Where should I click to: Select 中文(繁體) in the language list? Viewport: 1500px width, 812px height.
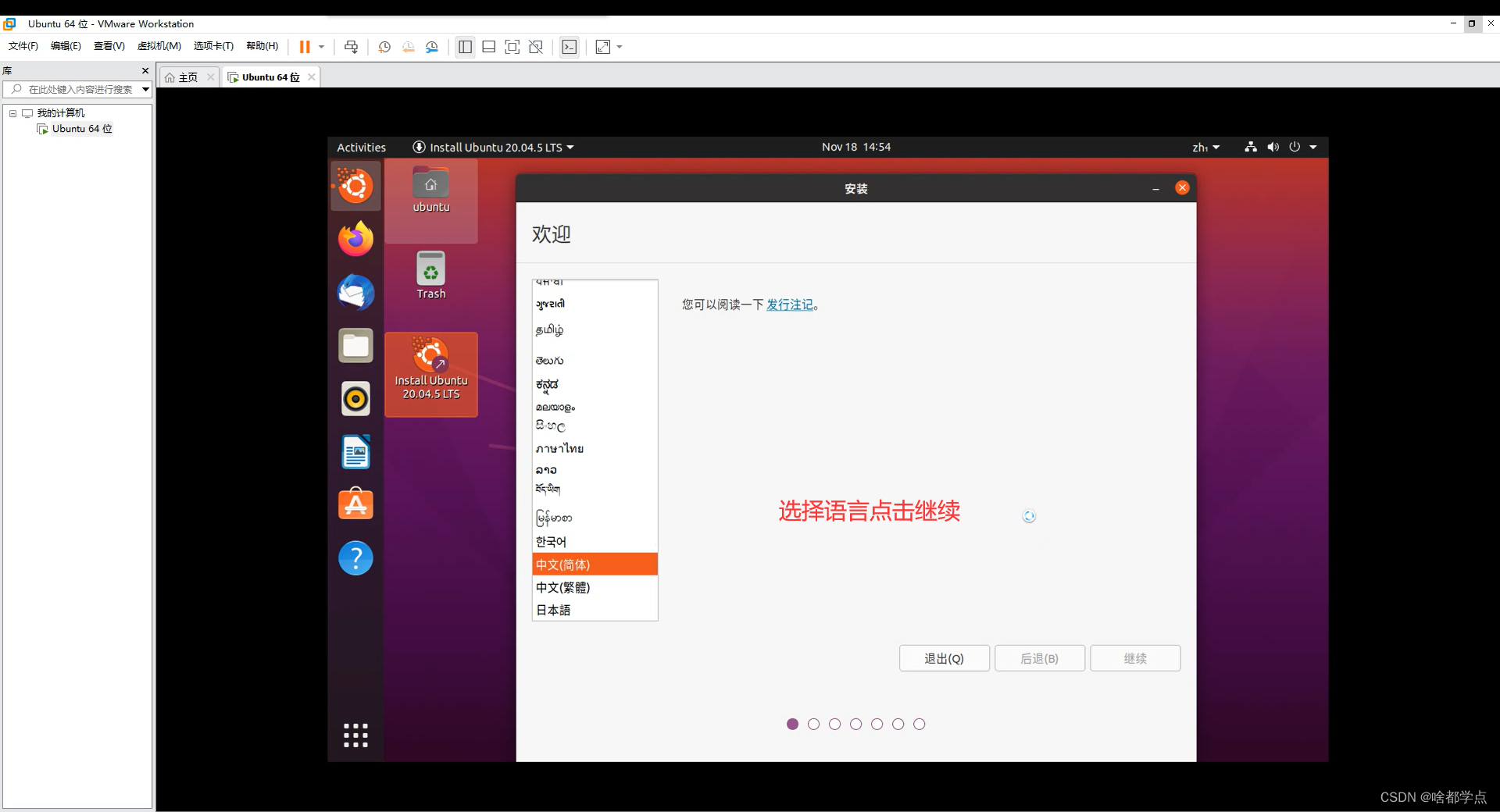(x=595, y=587)
